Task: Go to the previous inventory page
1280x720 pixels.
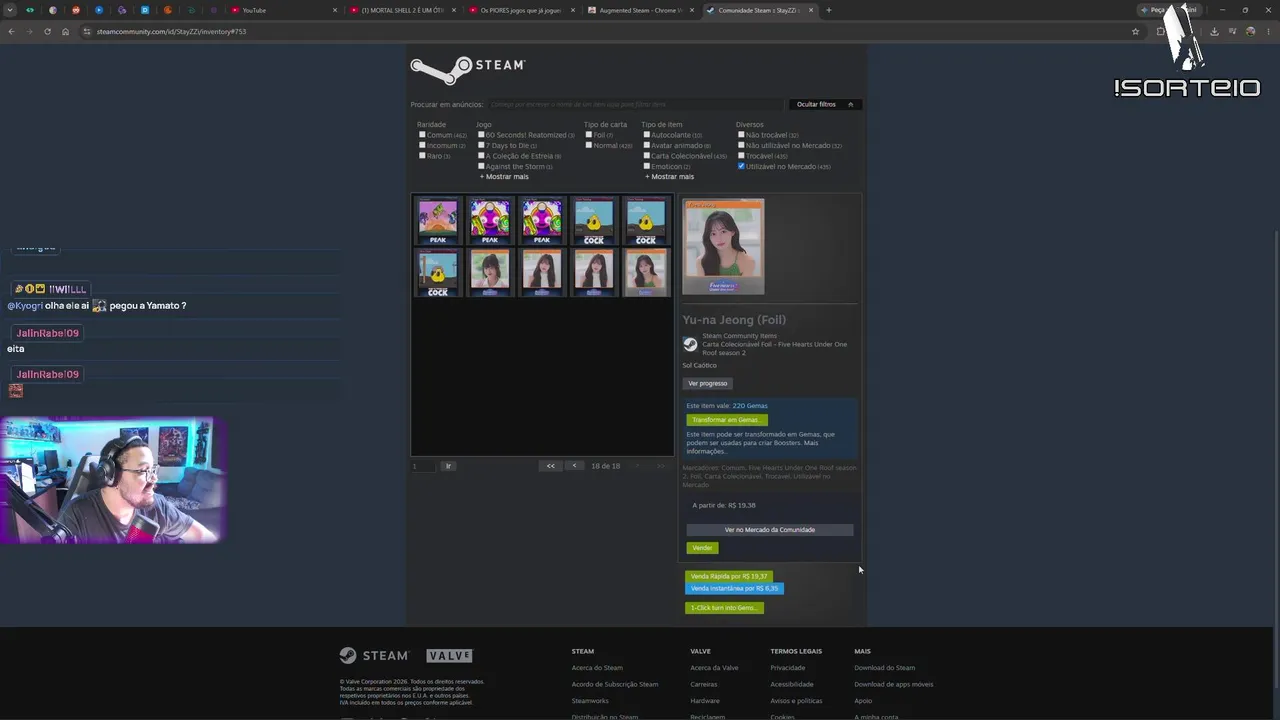Action: (x=574, y=466)
